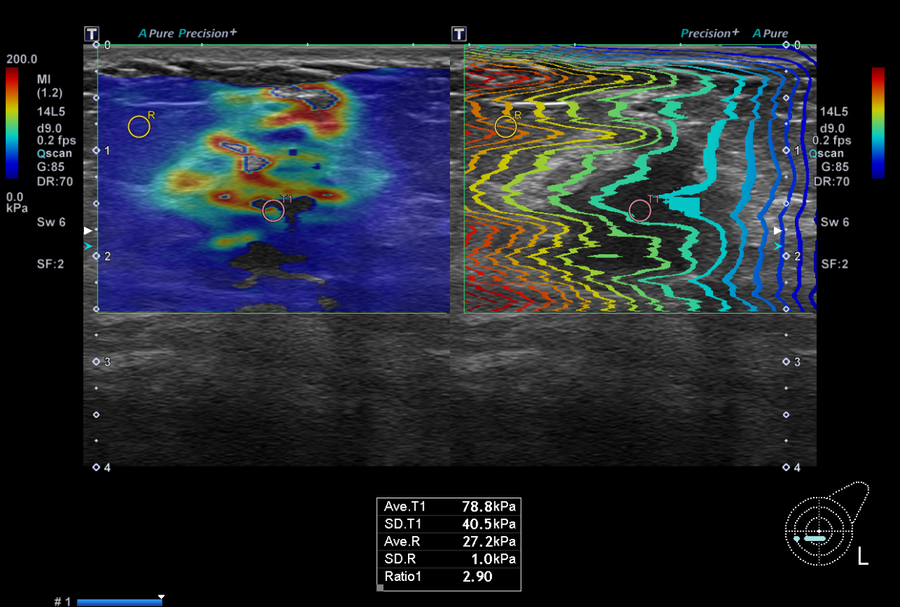Click the cyan arrow marker on left depth scale

[x=88, y=246]
